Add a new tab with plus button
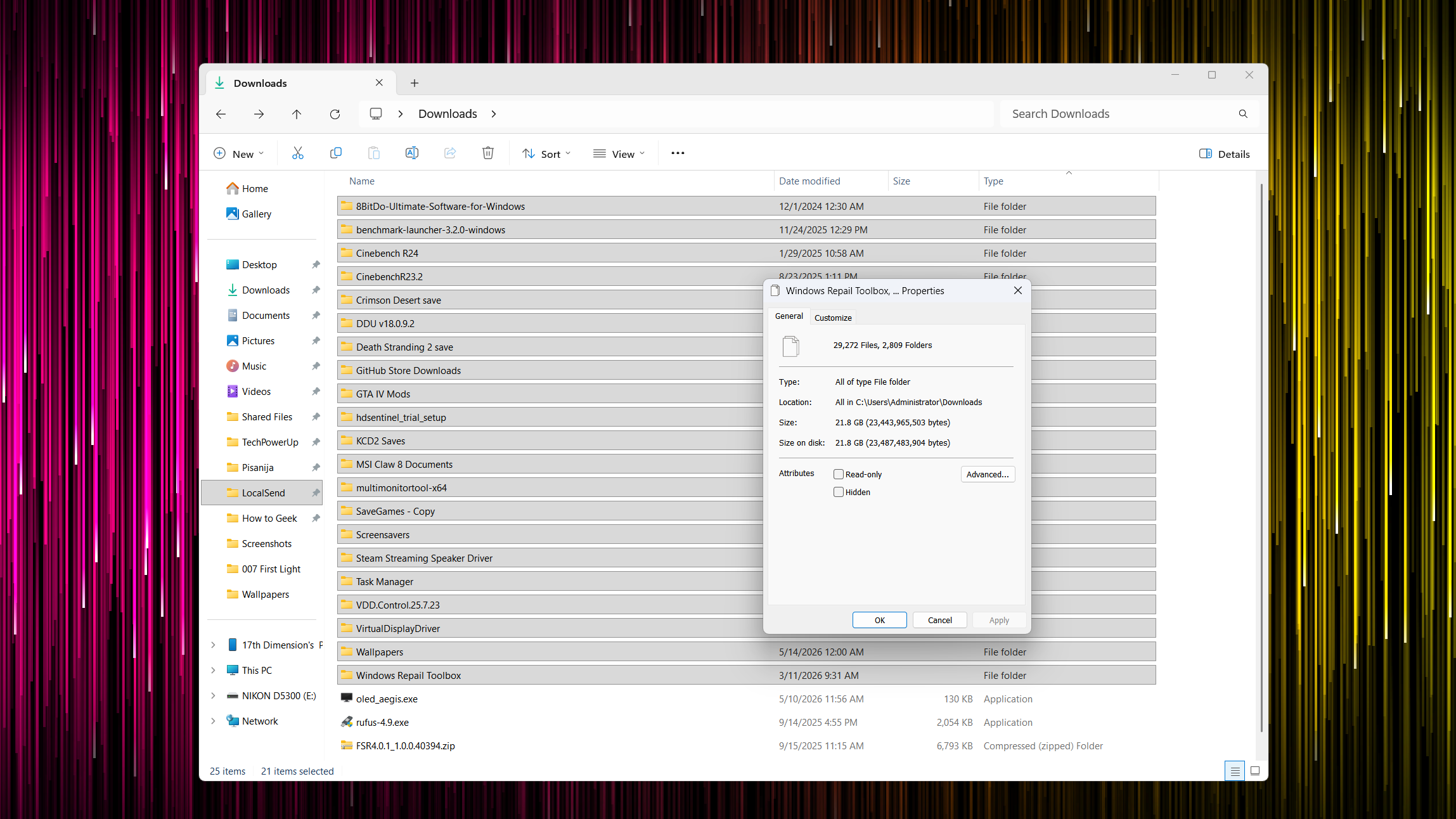 pos(415,83)
